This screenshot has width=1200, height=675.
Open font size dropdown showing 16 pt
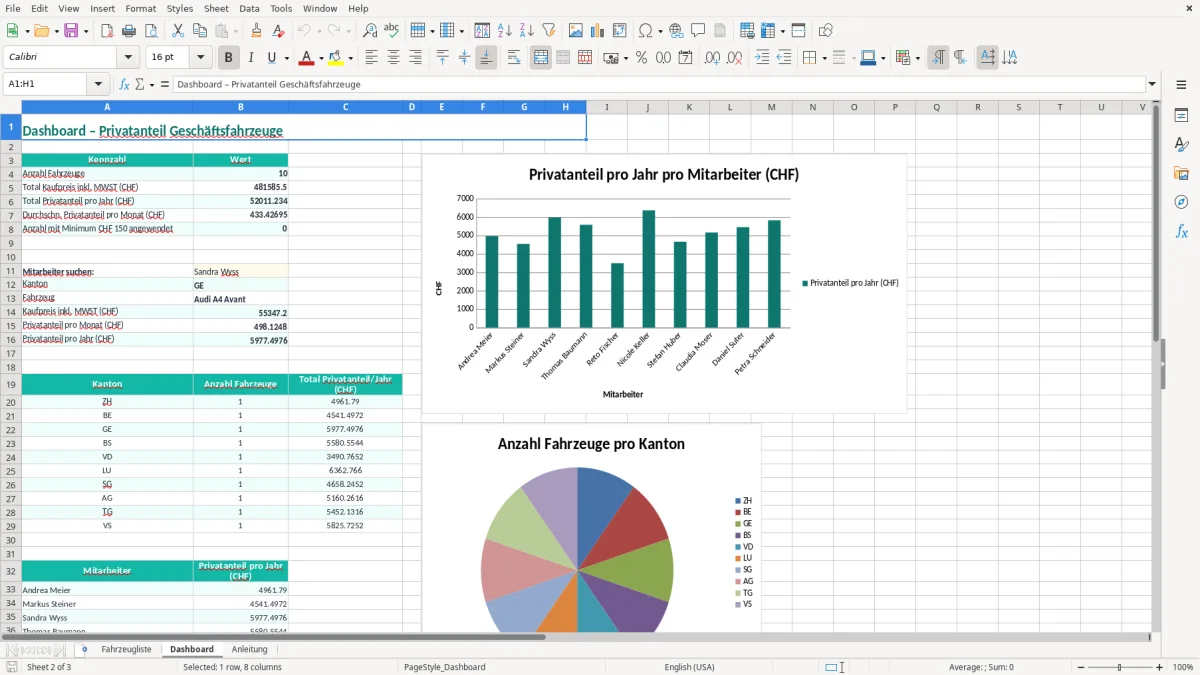coord(200,58)
